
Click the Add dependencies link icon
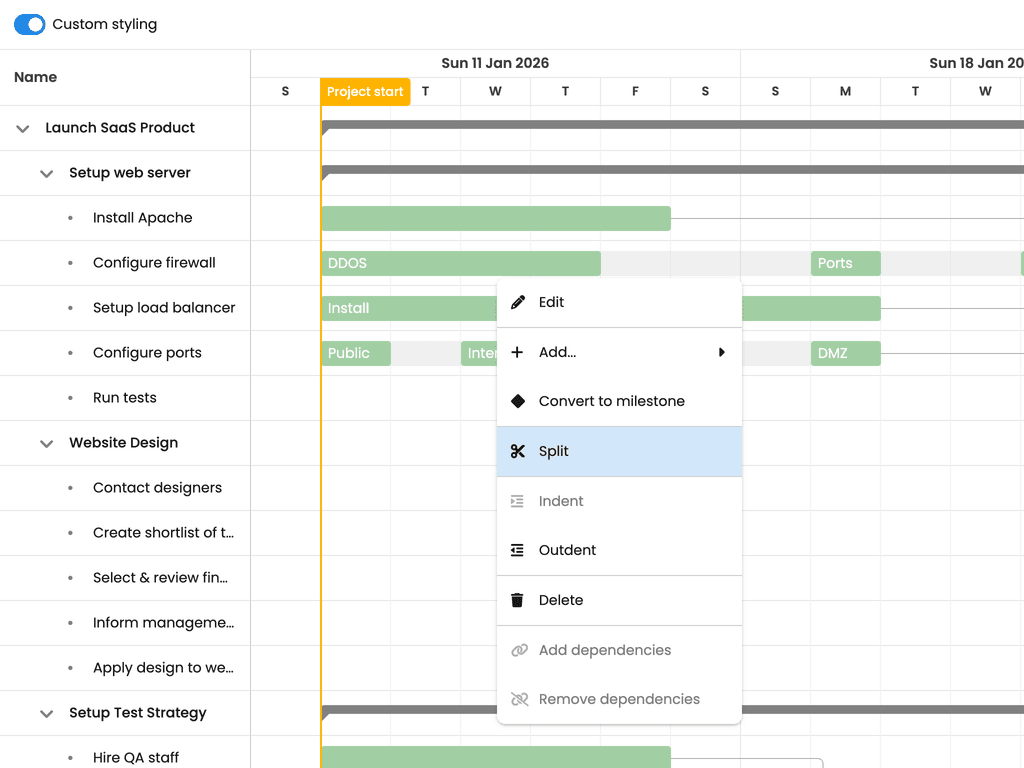point(519,650)
